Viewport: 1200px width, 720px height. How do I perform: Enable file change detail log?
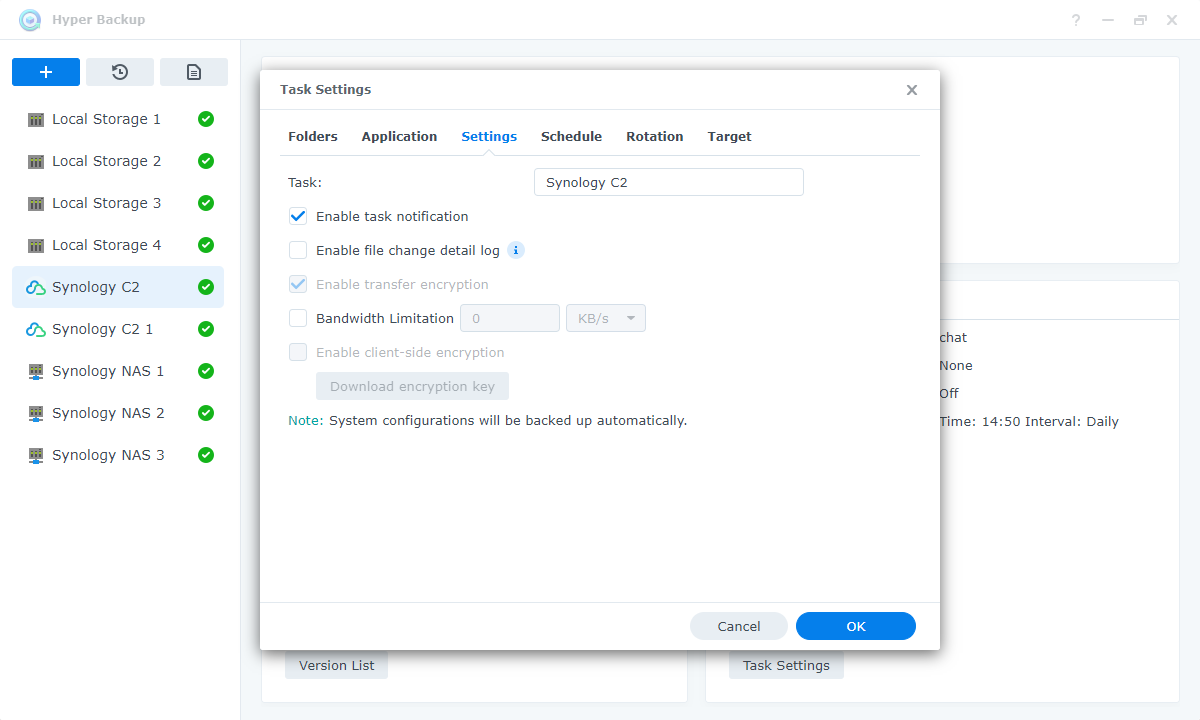(x=298, y=250)
